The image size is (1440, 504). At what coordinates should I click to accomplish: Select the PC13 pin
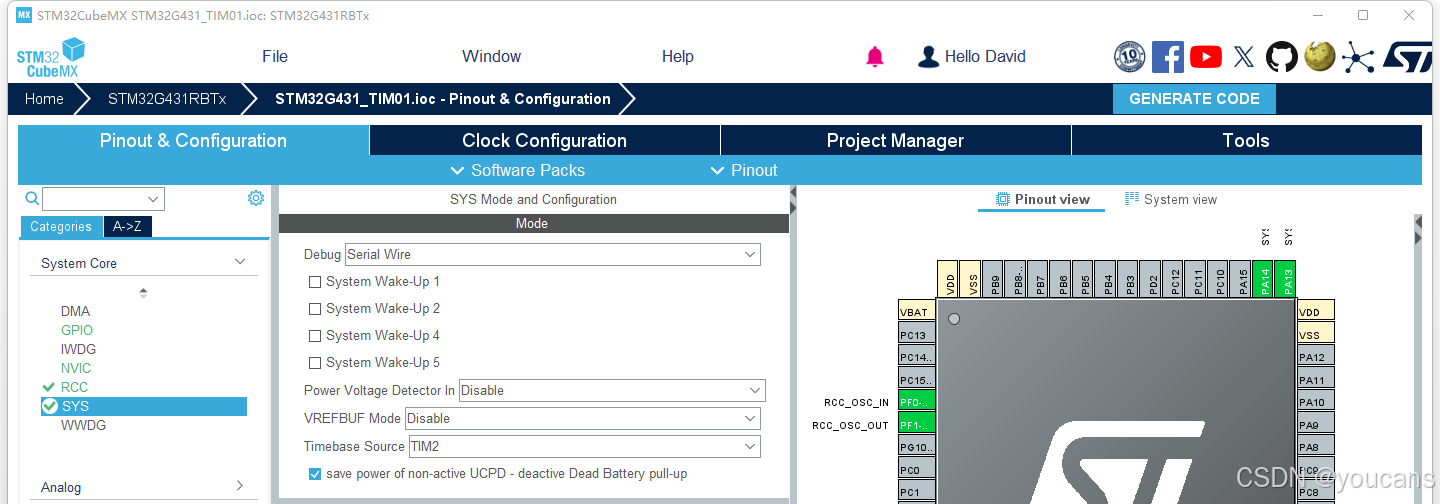tap(916, 335)
